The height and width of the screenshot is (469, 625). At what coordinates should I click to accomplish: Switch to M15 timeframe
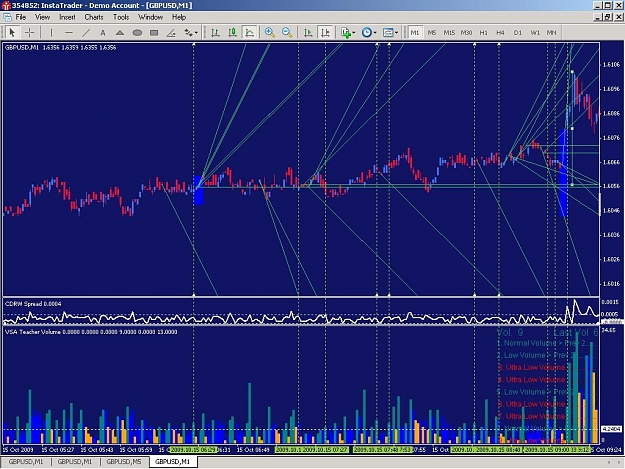pyautogui.click(x=449, y=32)
